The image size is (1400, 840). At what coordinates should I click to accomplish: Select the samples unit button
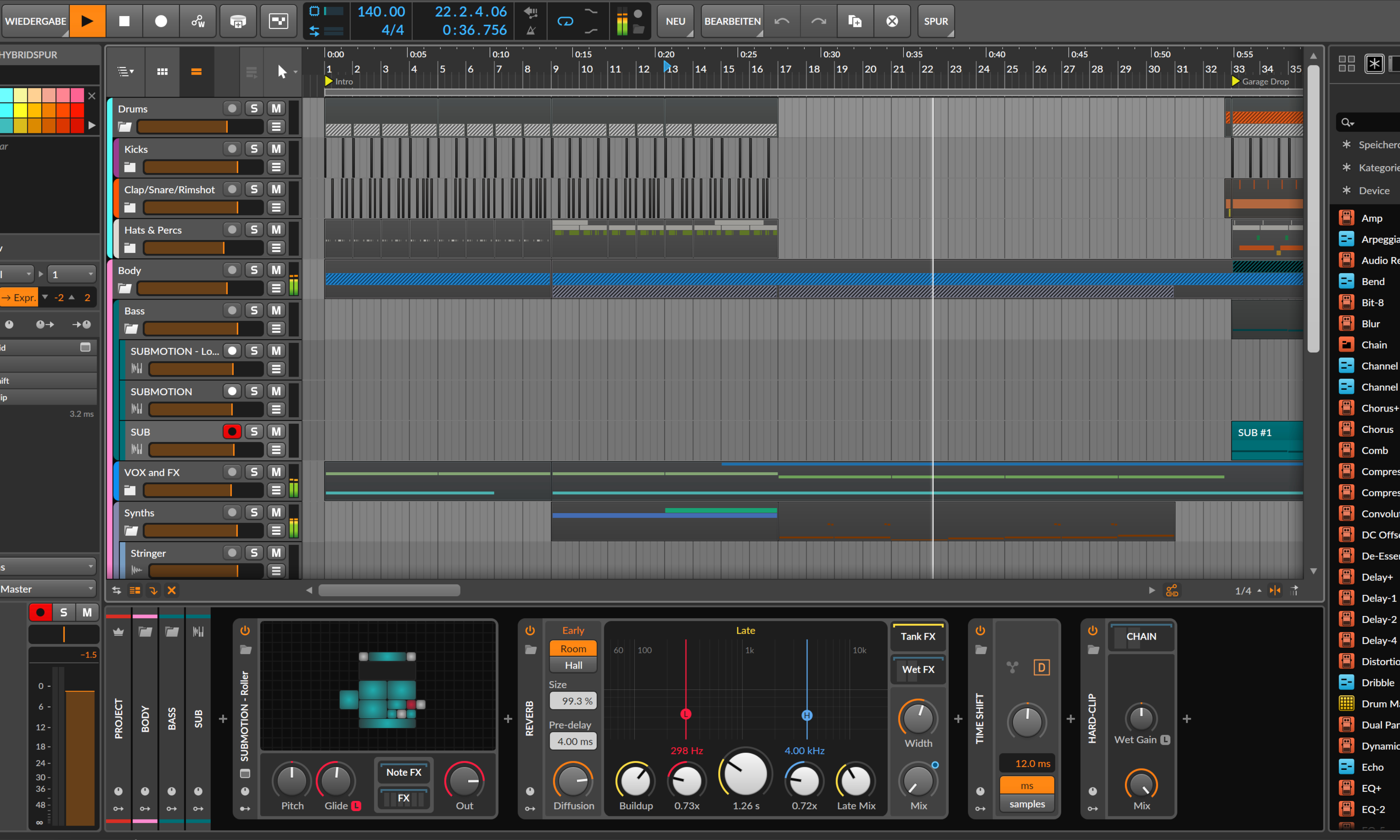[1027, 804]
